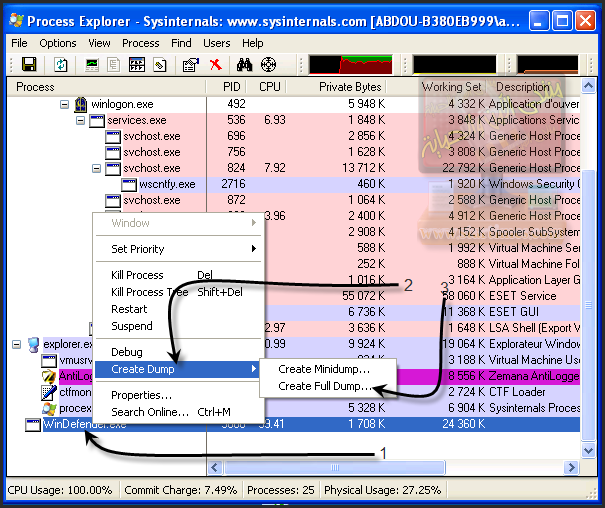Open the Users menu
605x508 pixels.
pyautogui.click(x=217, y=43)
